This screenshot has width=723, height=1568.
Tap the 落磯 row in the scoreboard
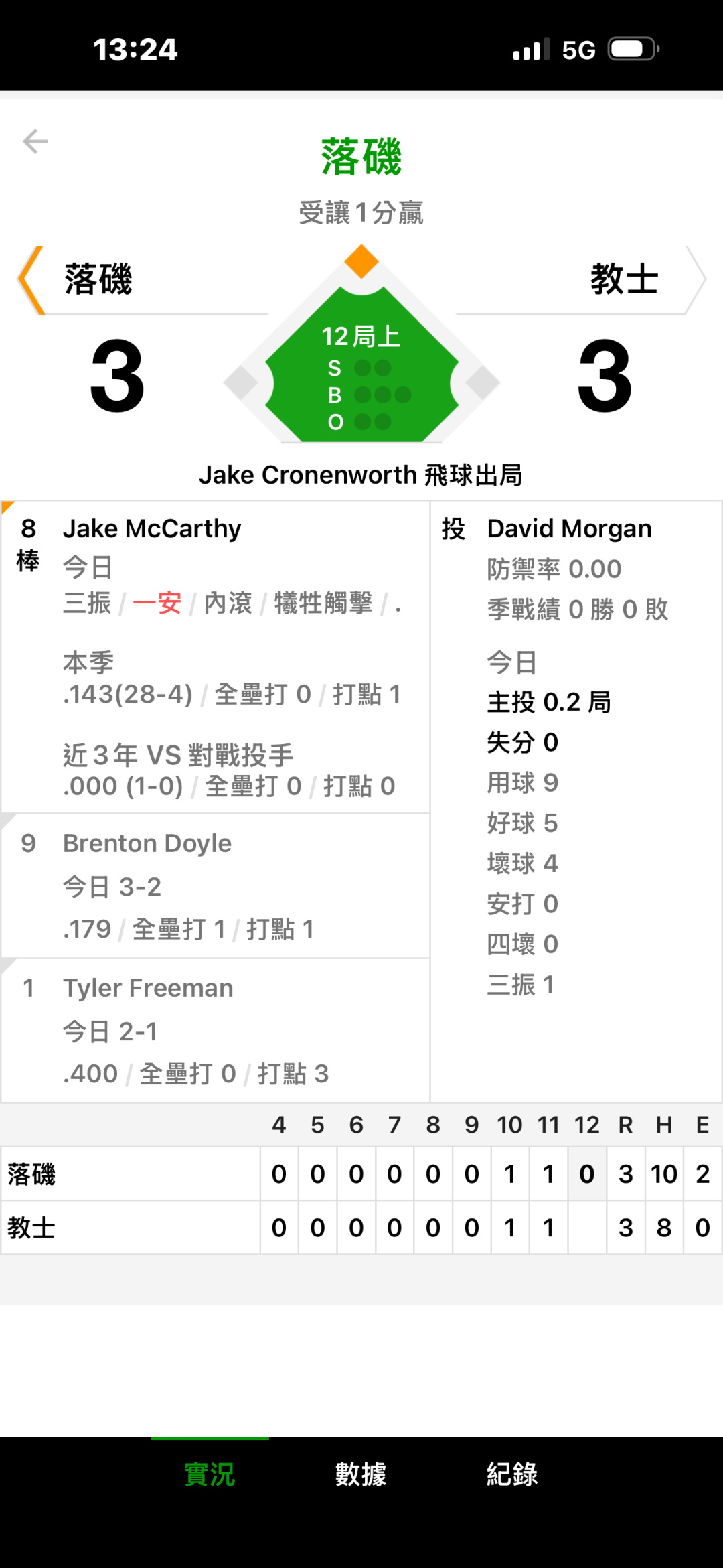[x=131, y=1174]
